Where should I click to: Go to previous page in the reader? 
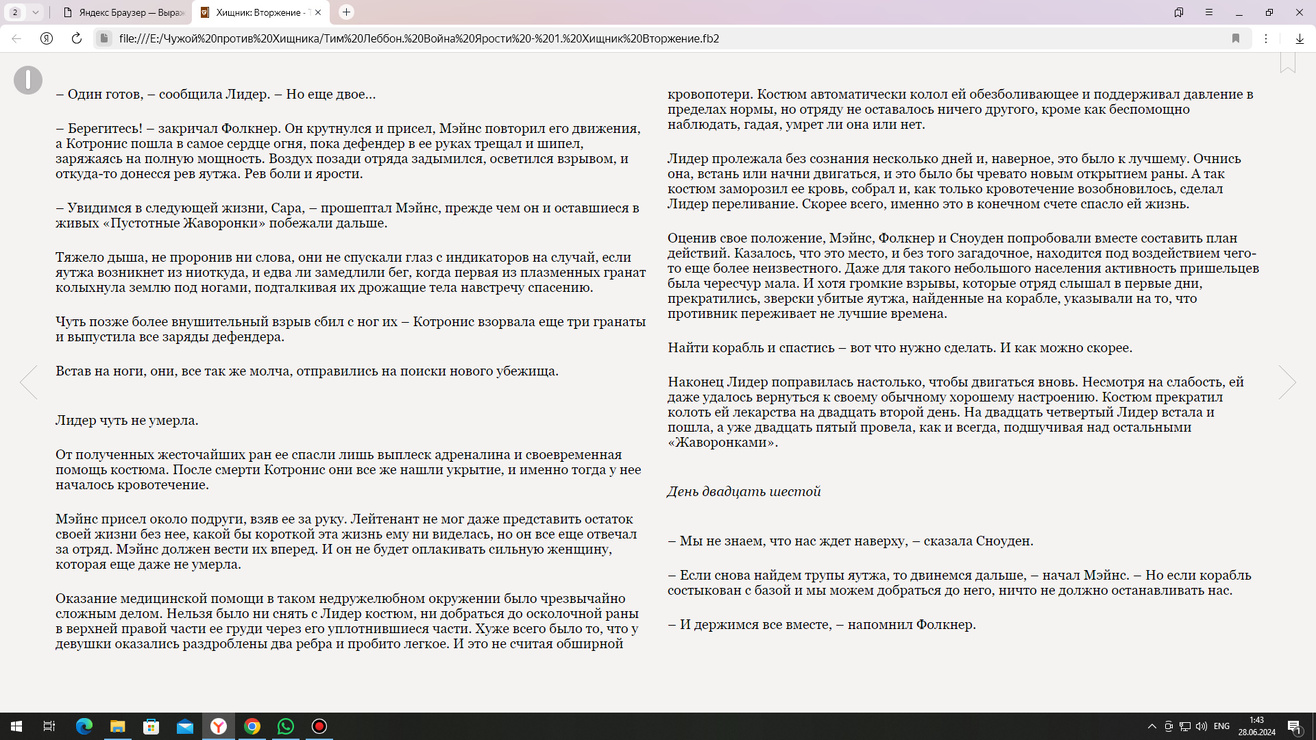tap(29, 382)
